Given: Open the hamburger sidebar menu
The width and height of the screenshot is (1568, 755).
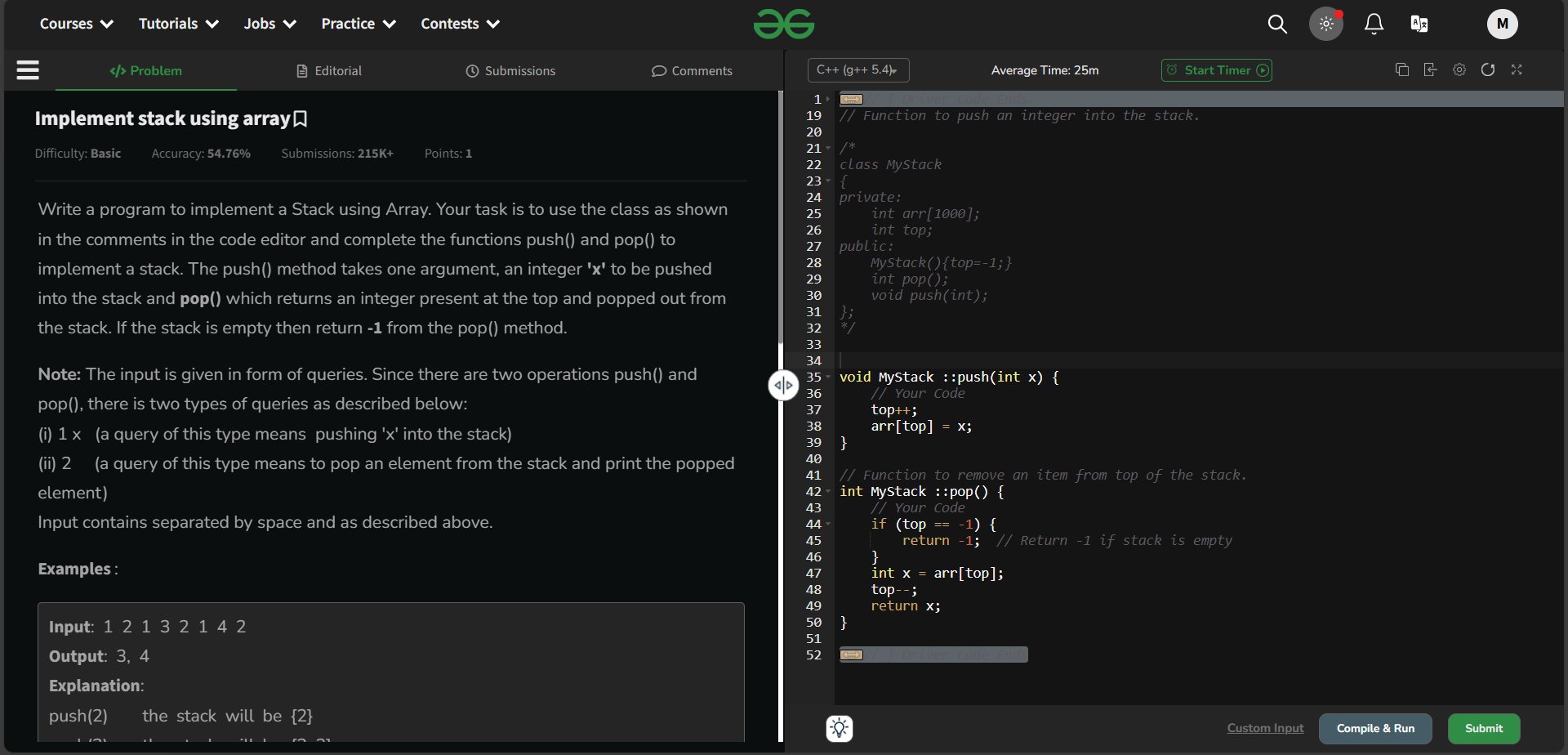Looking at the screenshot, I should [28, 70].
